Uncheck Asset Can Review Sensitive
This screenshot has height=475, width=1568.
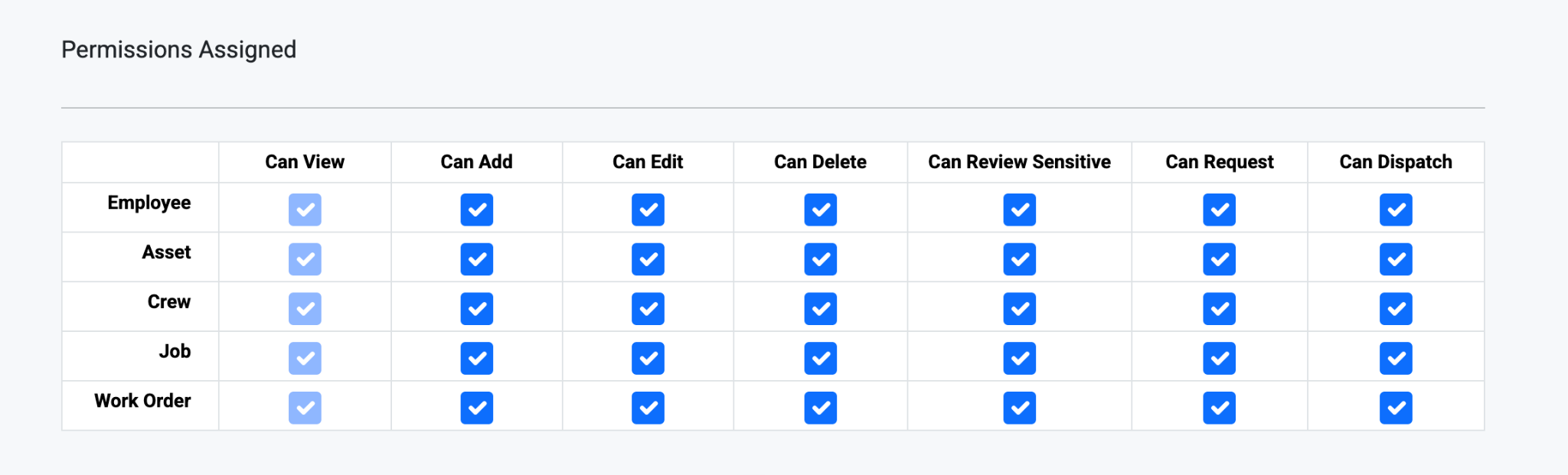pos(1019,259)
